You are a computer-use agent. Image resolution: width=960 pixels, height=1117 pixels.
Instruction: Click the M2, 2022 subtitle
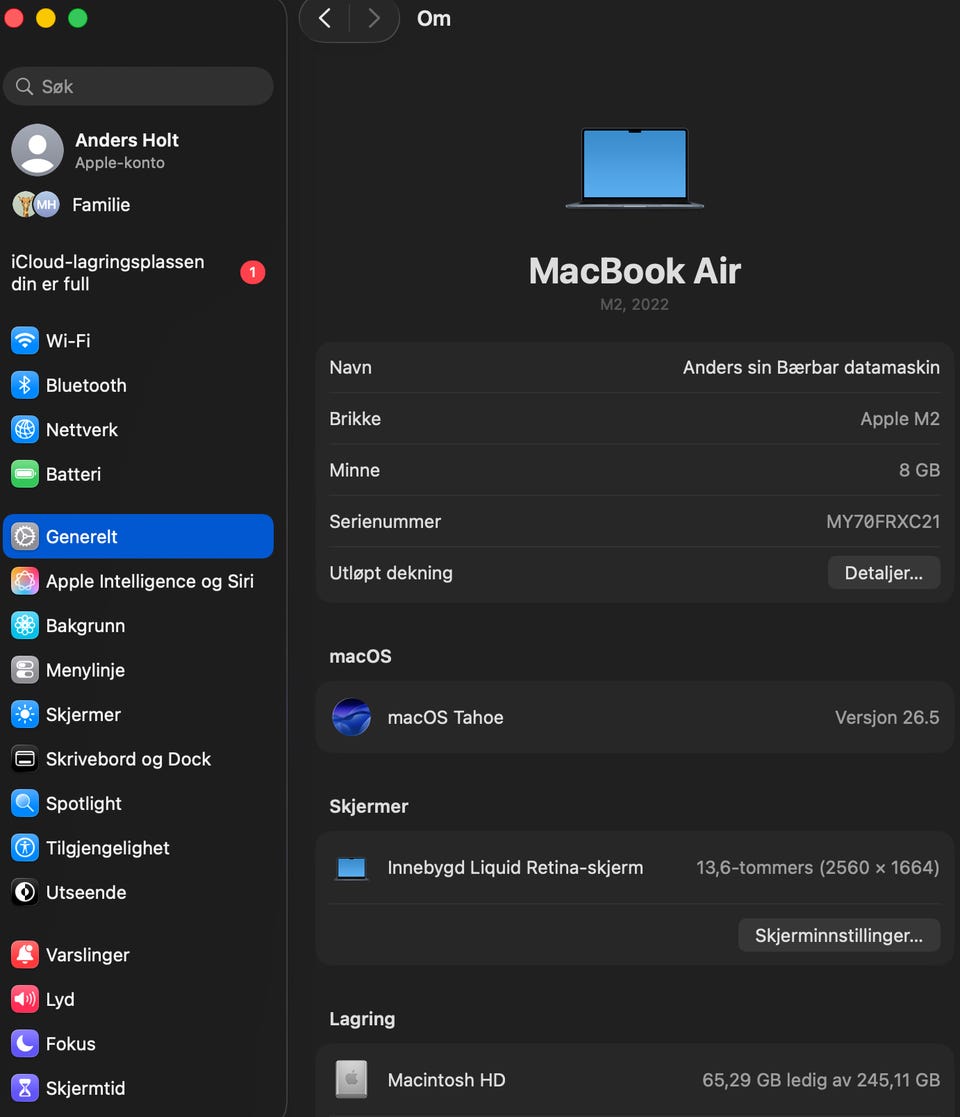click(x=635, y=305)
